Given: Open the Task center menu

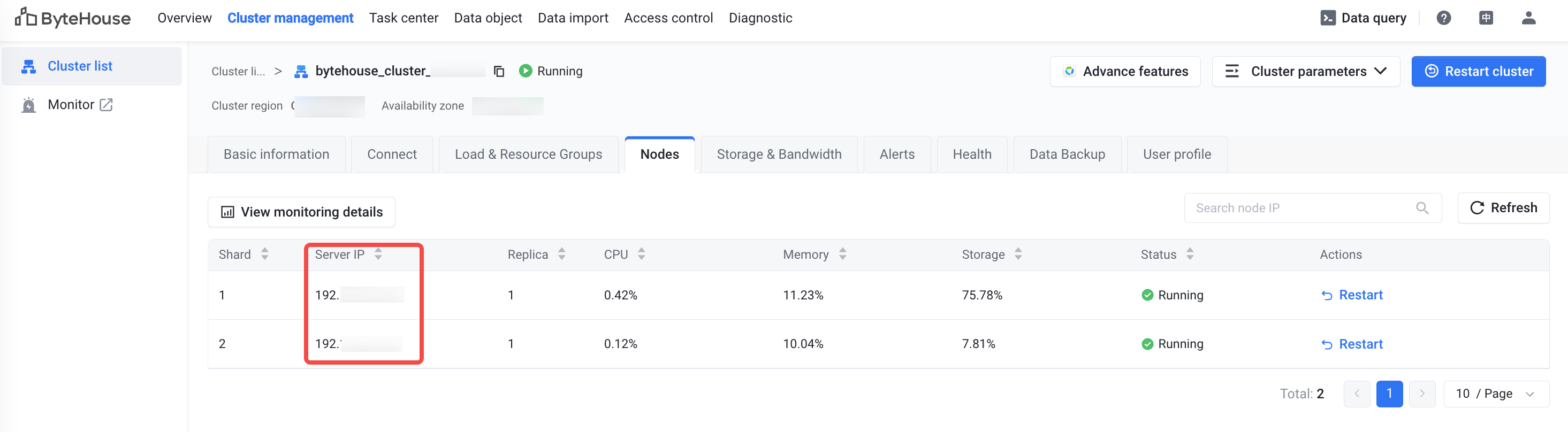Looking at the screenshot, I should tap(404, 18).
